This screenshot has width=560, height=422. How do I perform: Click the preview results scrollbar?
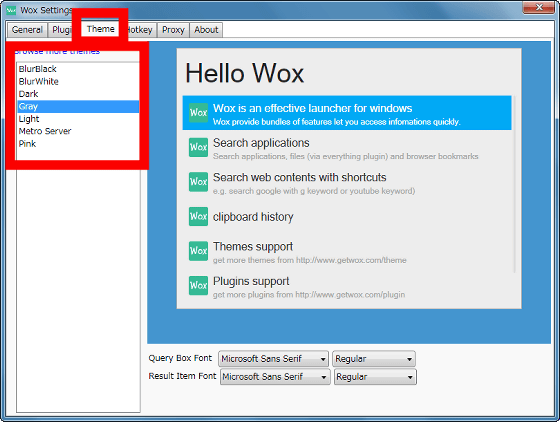pos(514,184)
